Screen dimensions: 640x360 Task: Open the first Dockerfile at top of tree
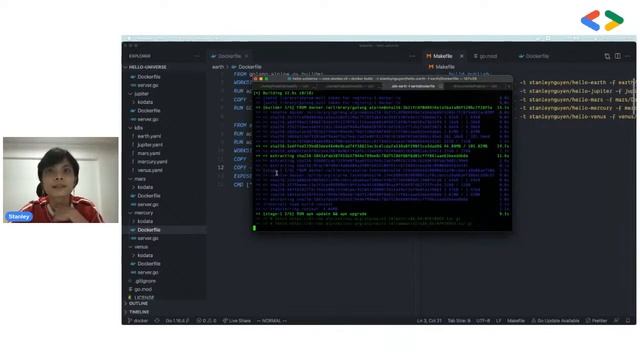pos(149,77)
